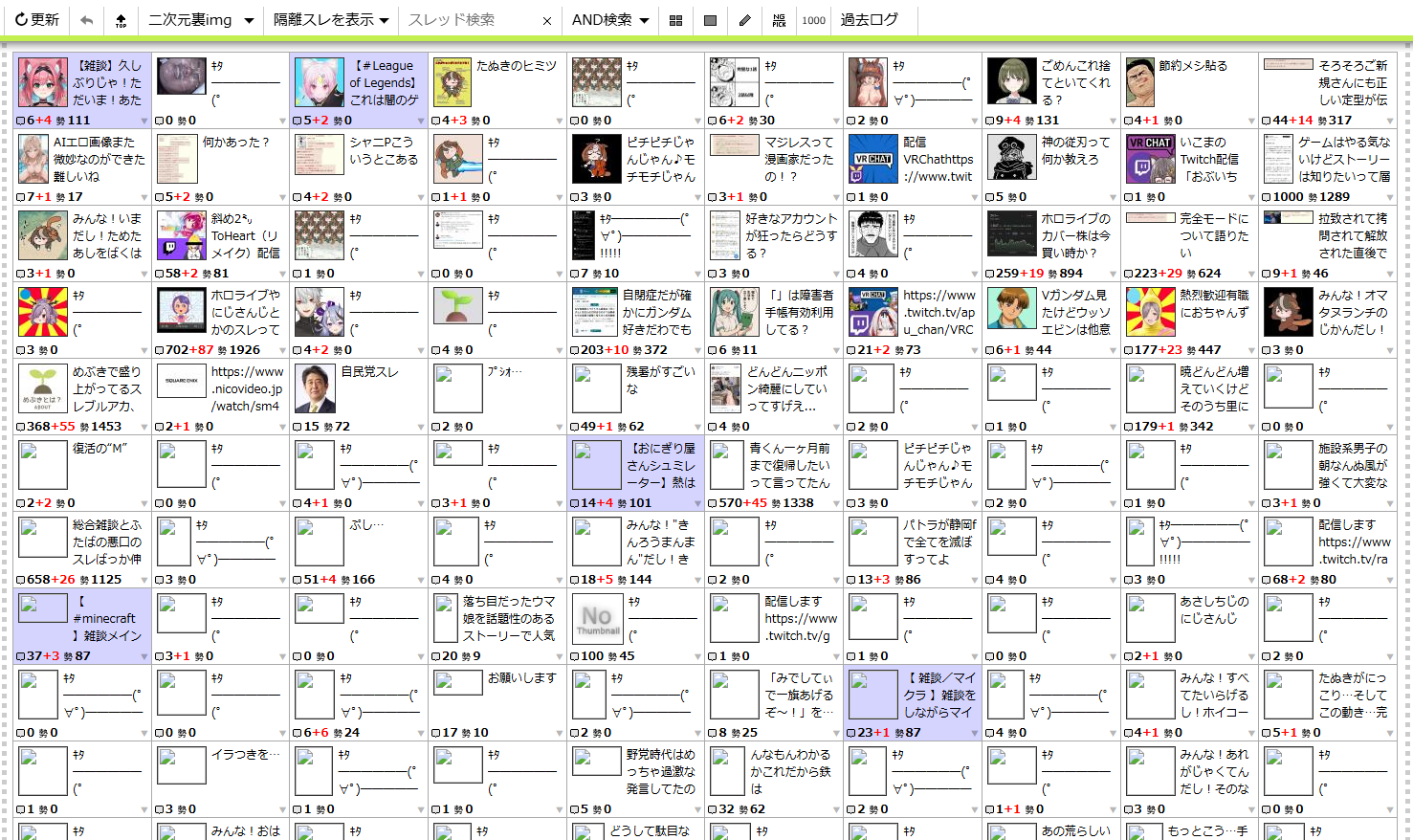The image size is (1413, 840).
Task: Open the 総合雑談とふたばの悪口のスレ thread
Action: point(106,542)
